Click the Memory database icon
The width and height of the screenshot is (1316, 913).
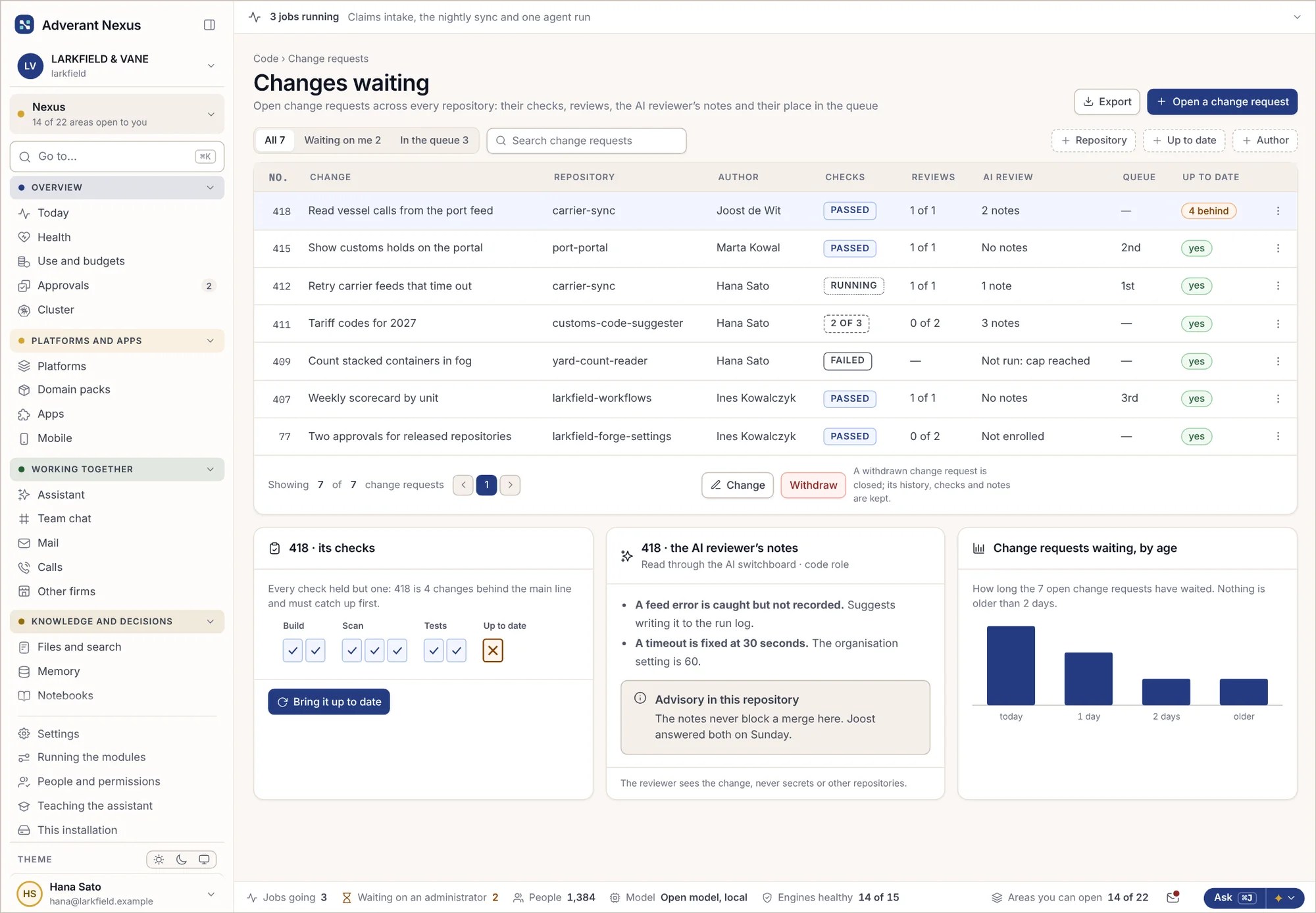coord(24,672)
